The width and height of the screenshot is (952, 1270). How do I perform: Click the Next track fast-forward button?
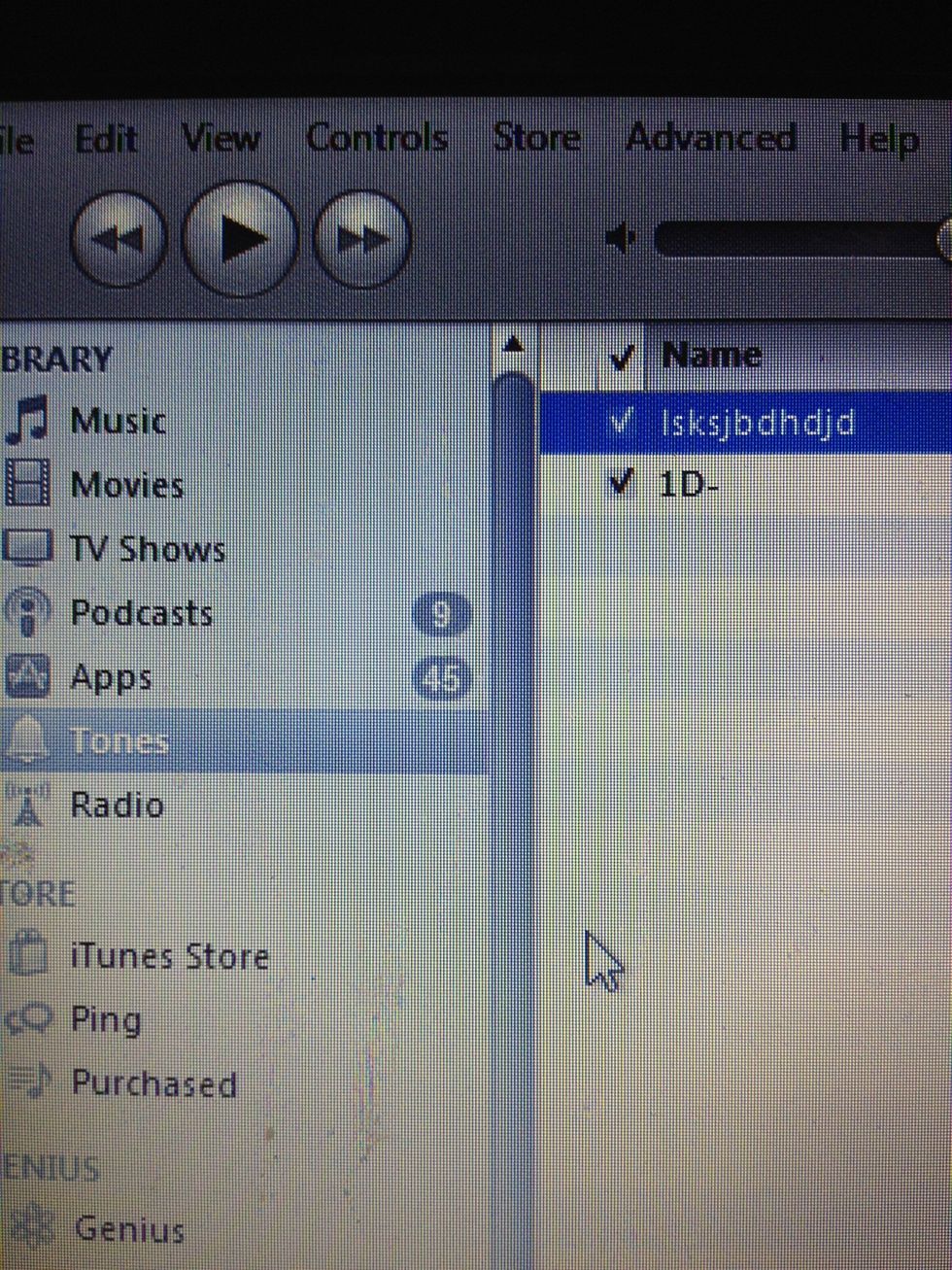pos(362,238)
